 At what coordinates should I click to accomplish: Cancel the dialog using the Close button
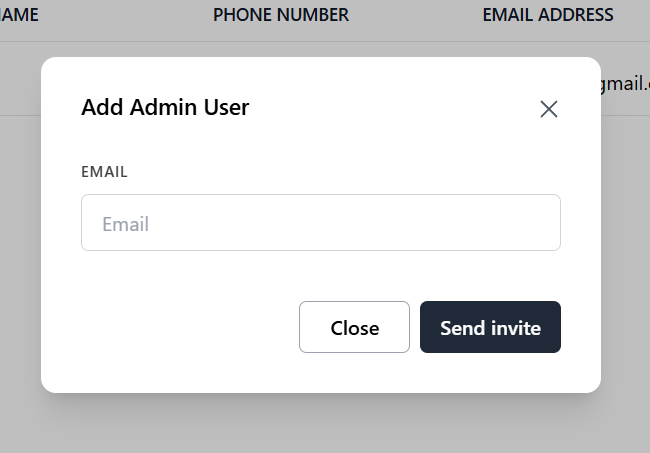(x=354, y=327)
